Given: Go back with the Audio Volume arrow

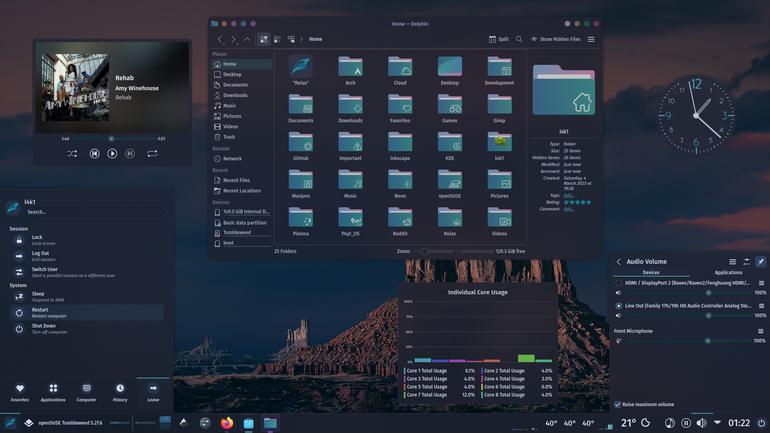Looking at the screenshot, I should [619, 262].
